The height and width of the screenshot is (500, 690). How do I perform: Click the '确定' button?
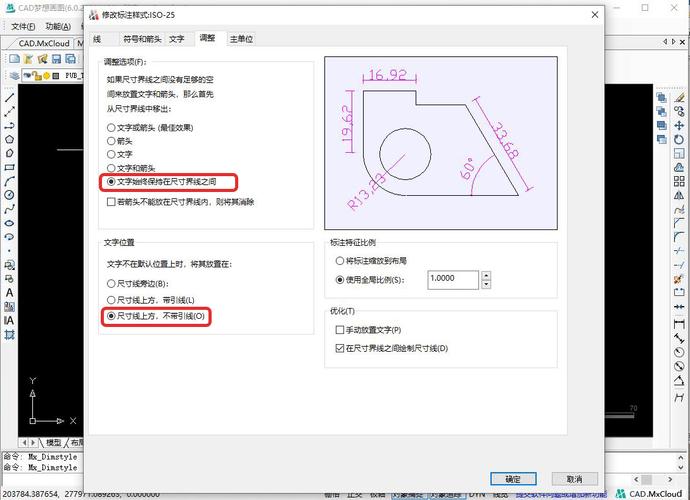pyautogui.click(x=513, y=479)
